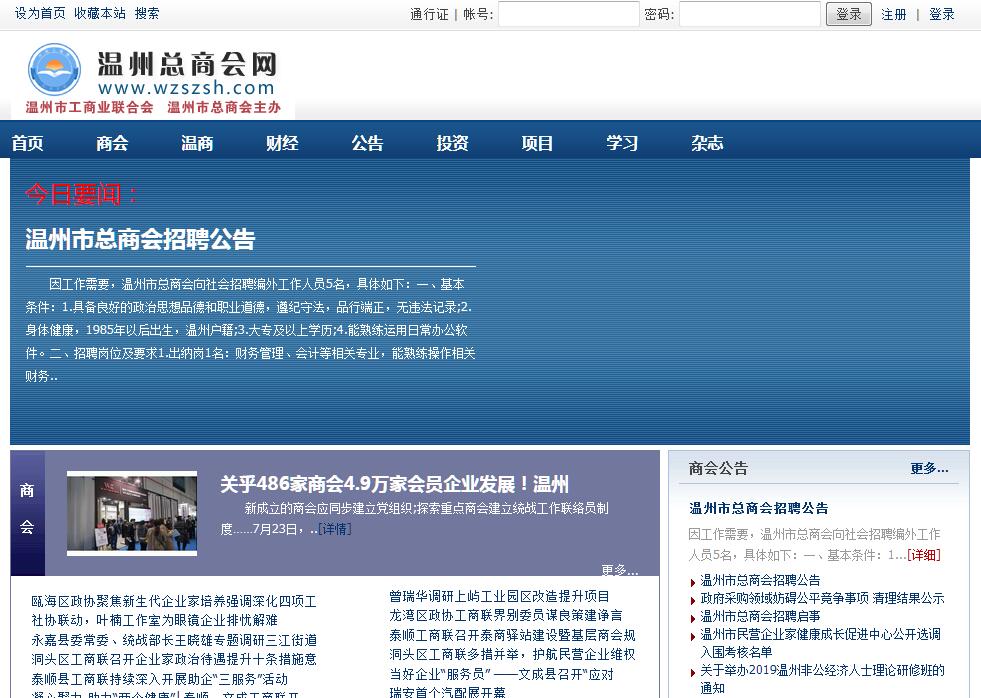Open the 首页 navigation tab
981x698 pixels.
(28, 143)
